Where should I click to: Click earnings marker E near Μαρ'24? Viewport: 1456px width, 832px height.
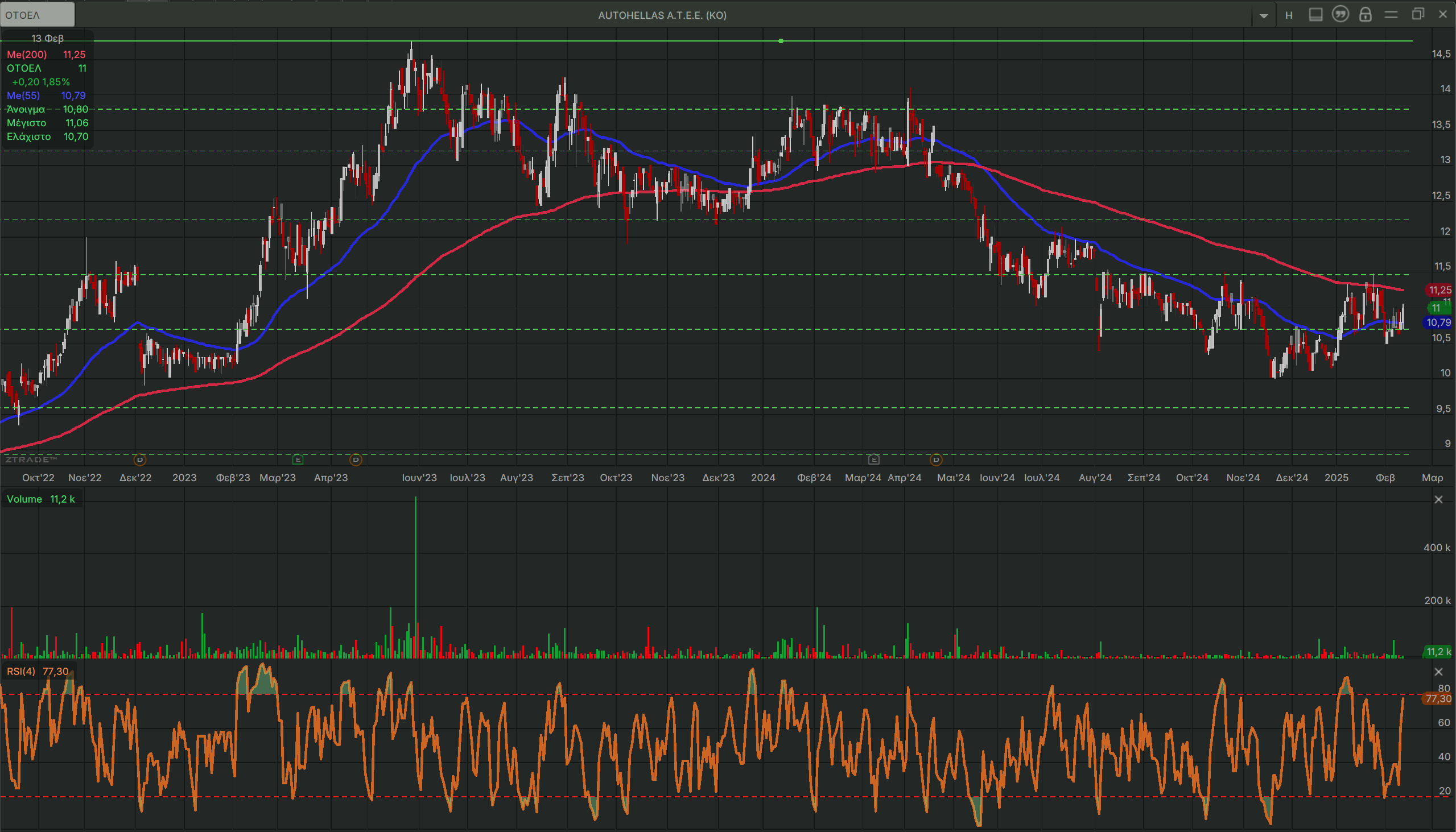tap(873, 460)
